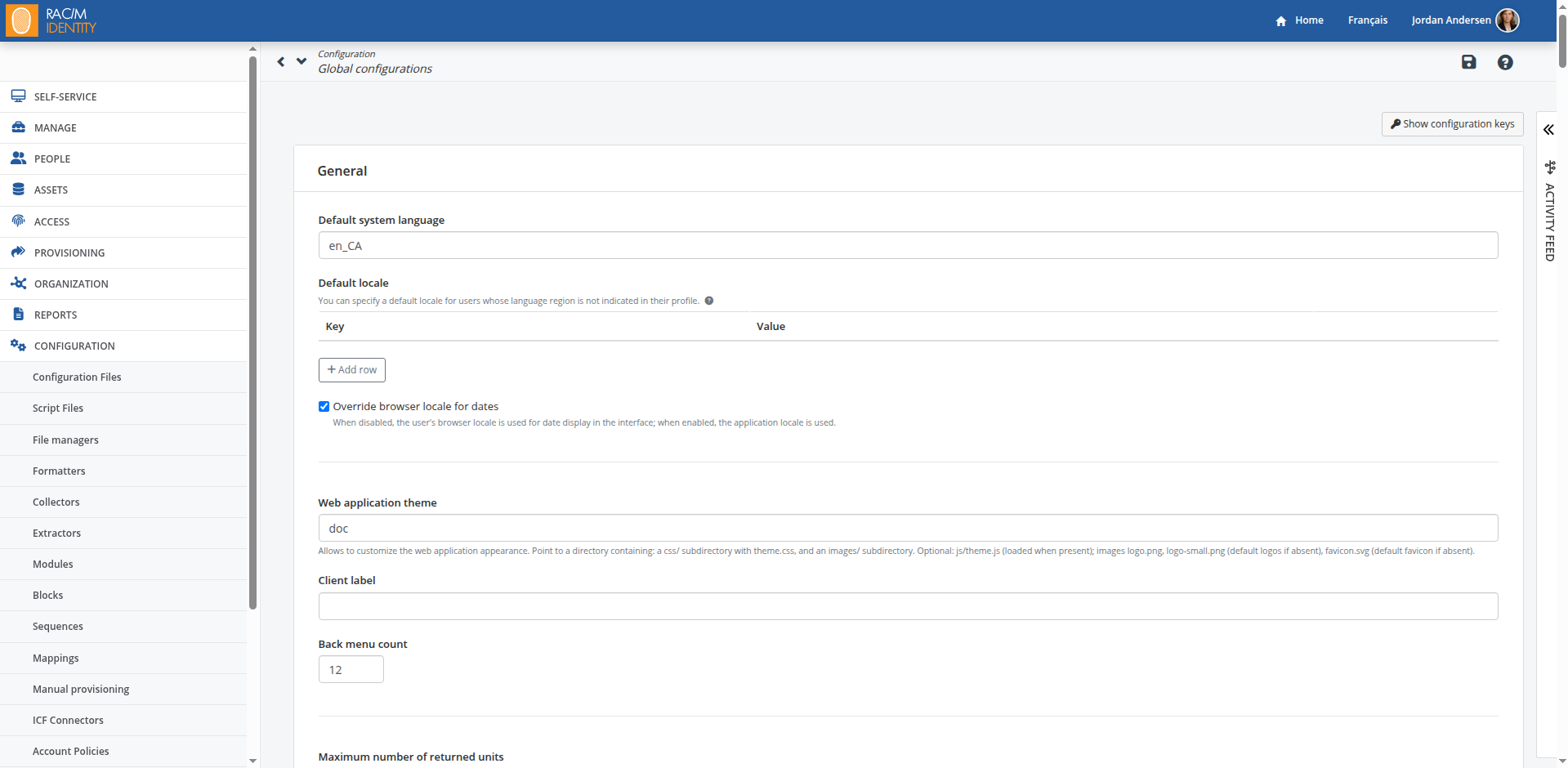Switch language to Français
Screen dimensions: 1568x768
[1367, 20]
